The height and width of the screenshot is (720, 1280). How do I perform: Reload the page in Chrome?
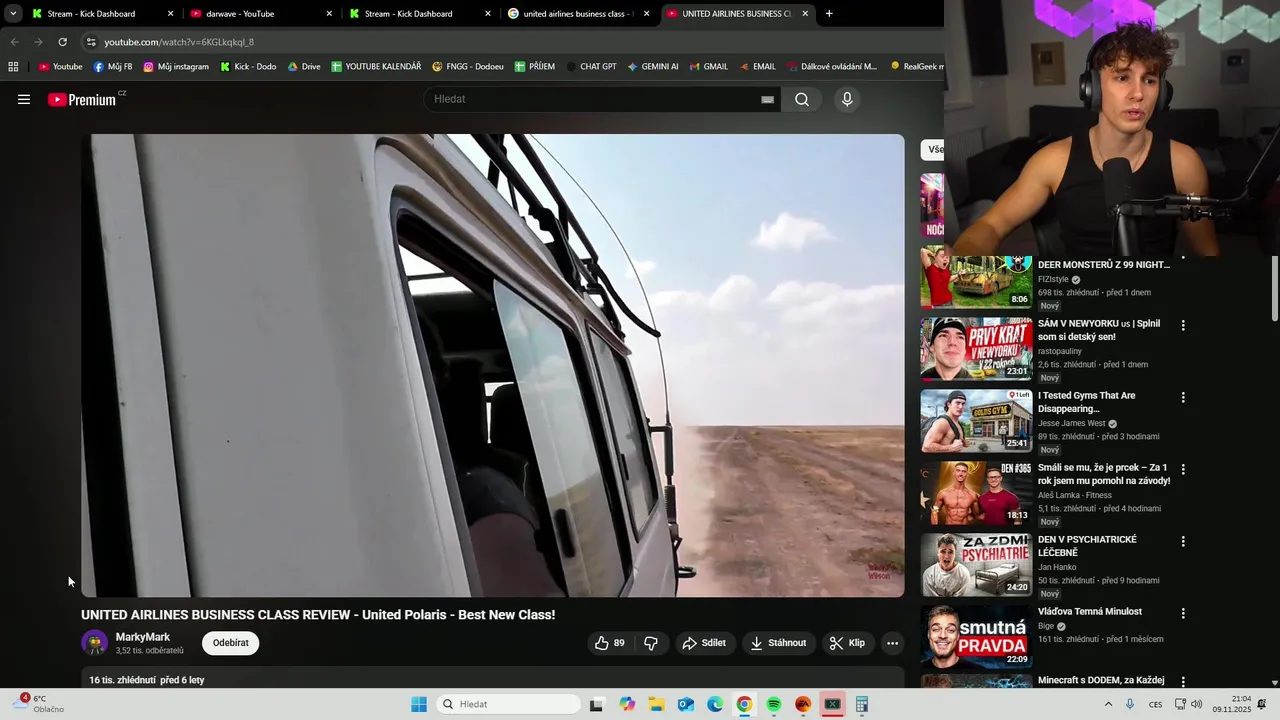click(62, 42)
